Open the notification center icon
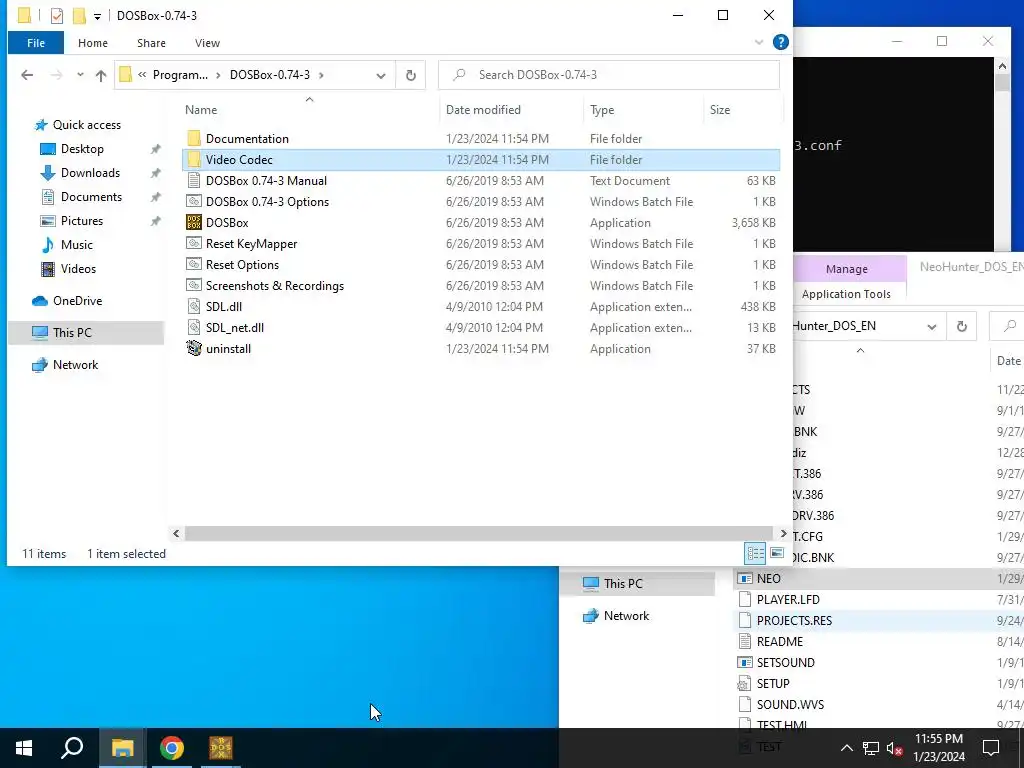Screen dimensions: 1024x768 click(x=991, y=748)
